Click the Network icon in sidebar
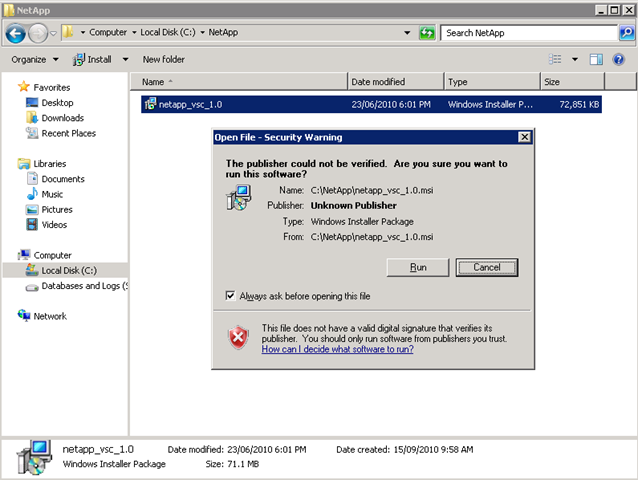The image size is (638, 480). (x=24, y=315)
